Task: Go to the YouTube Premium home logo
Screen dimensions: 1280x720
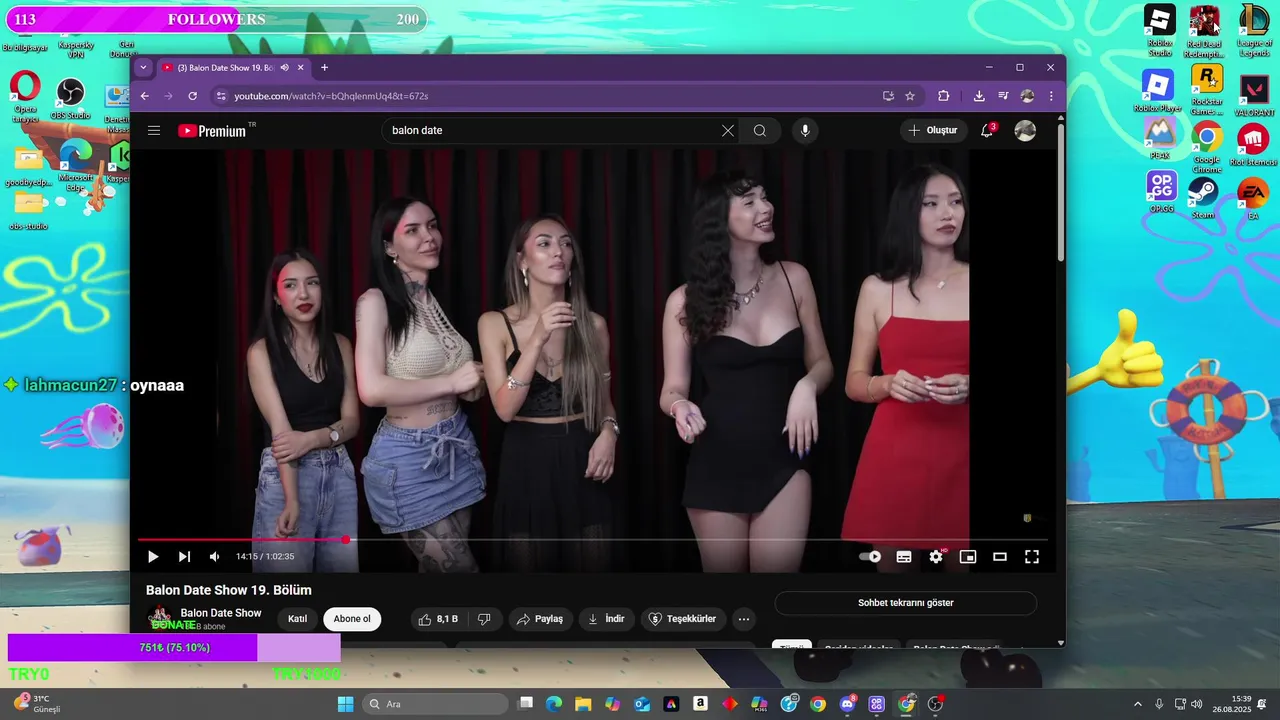Action: click(x=213, y=131)
